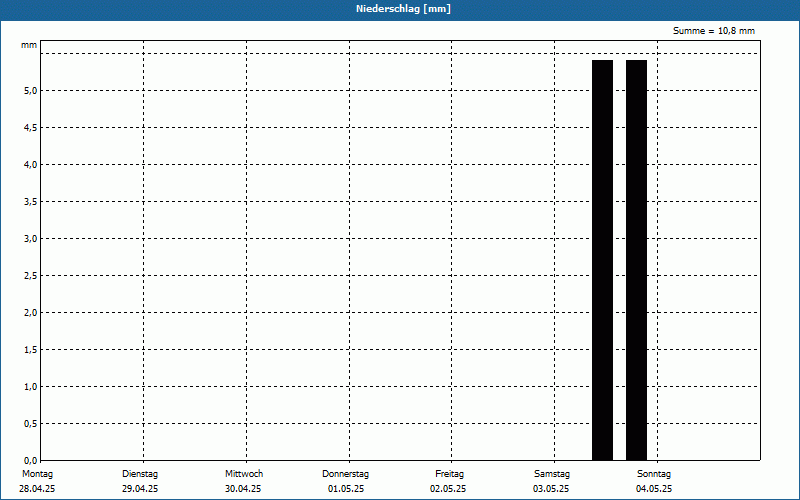Select the Summe = 10,8 mm label
Screen dimensions: 800x500
click(x=714, y=31)
